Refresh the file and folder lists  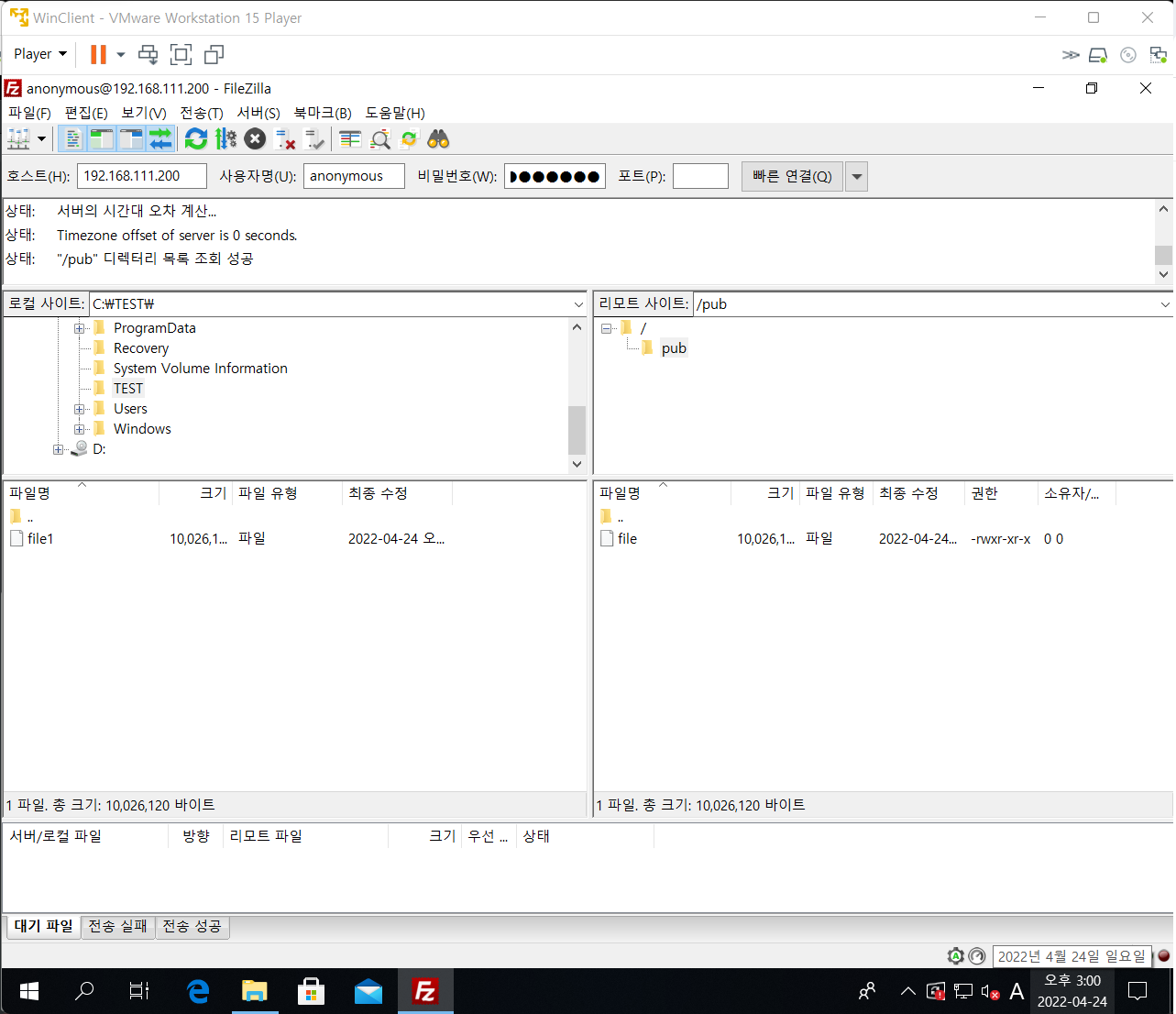point(195,139)
